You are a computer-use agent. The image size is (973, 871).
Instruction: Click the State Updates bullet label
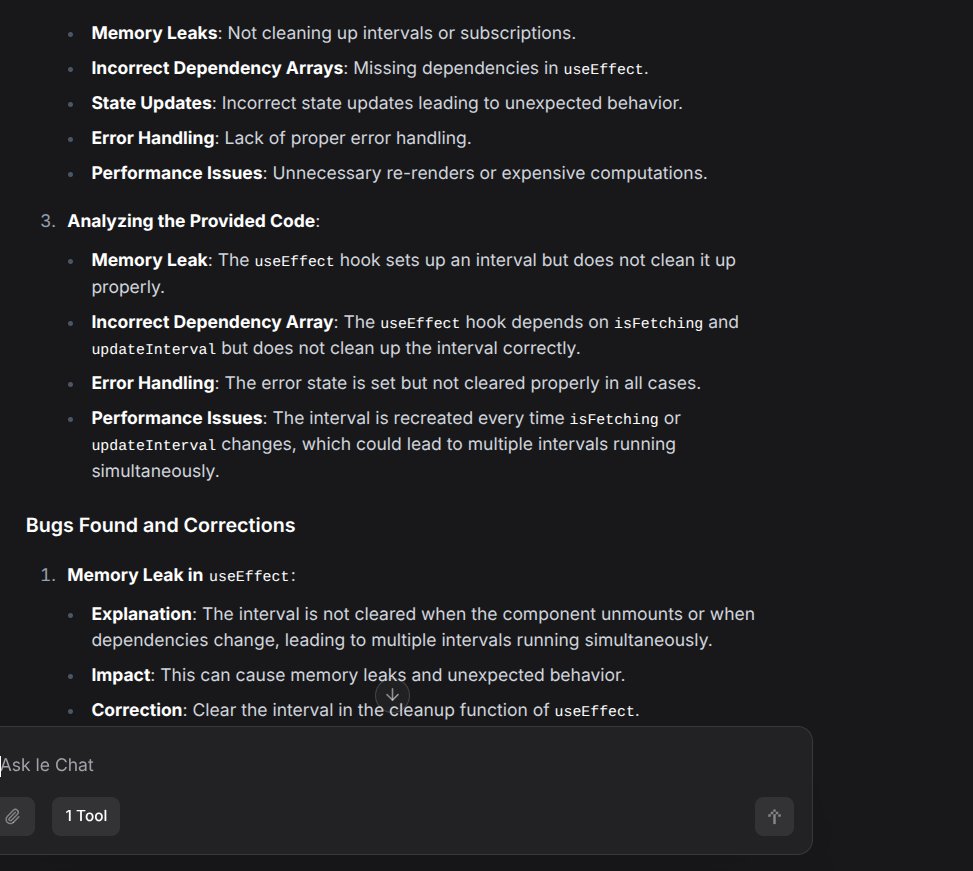(152, 103)
